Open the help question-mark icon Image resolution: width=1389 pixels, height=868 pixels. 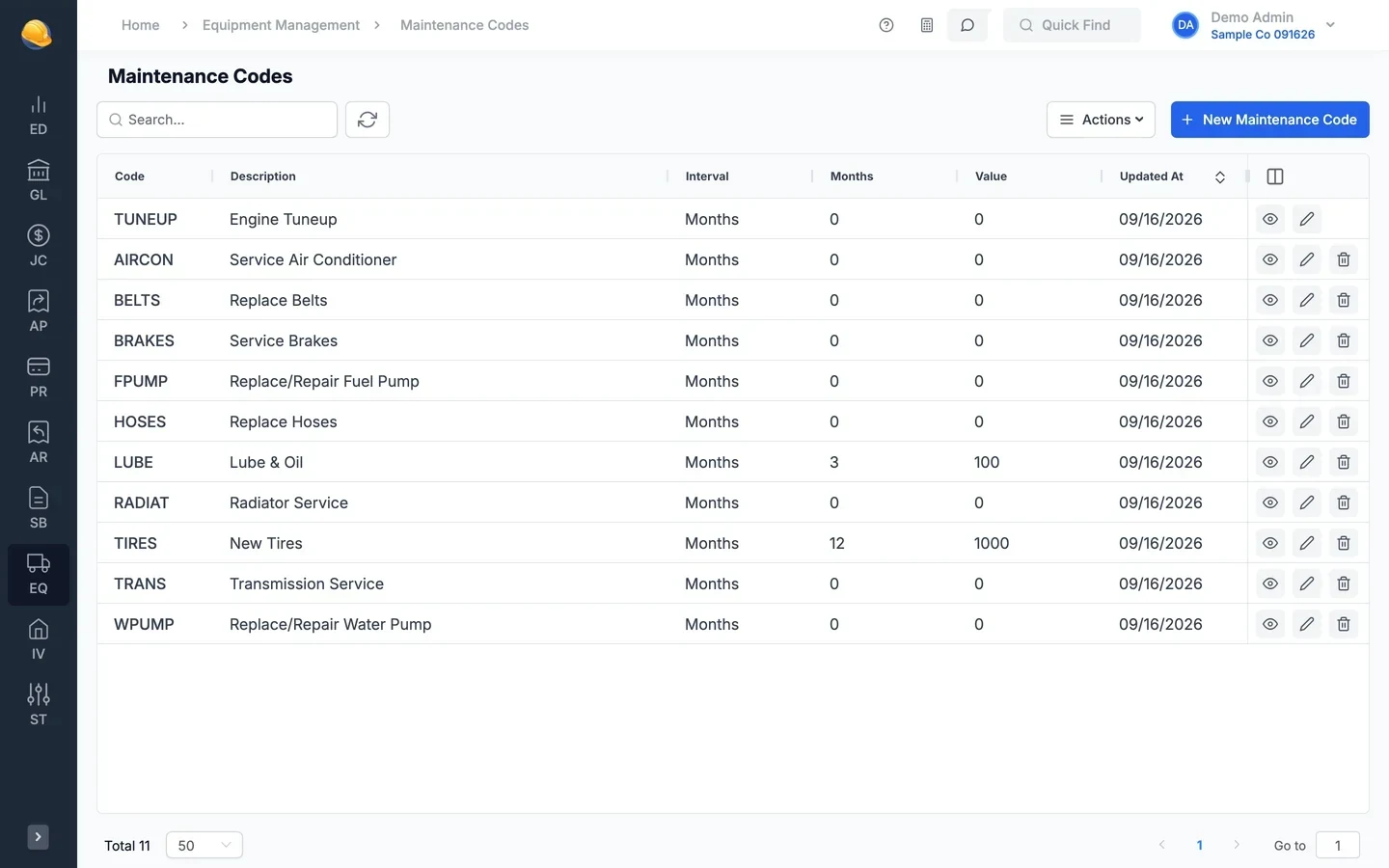[x=886, y=25]
